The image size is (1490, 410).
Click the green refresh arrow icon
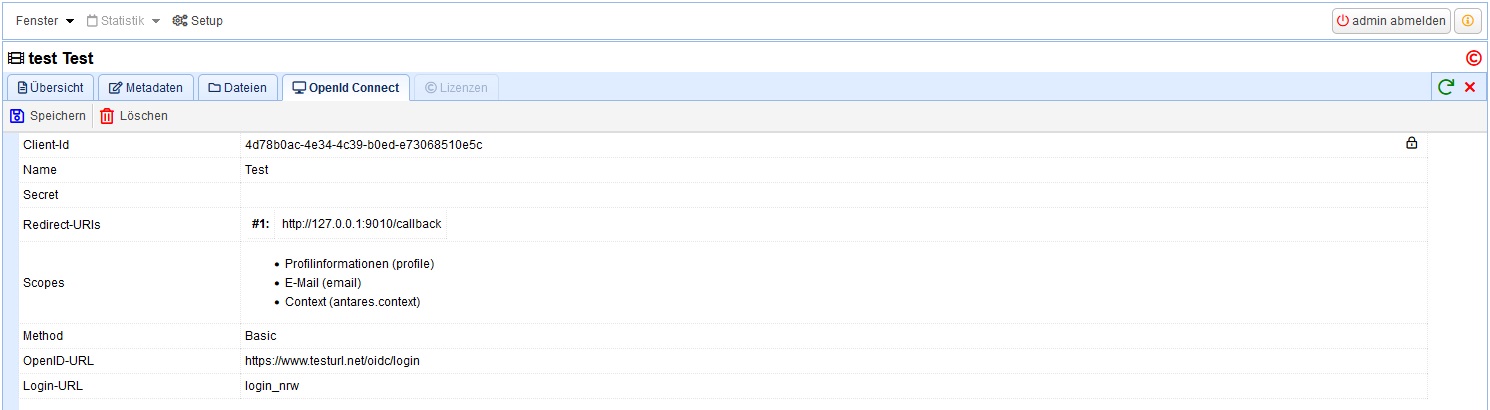pyautogui.click(x=1445, y=88)
